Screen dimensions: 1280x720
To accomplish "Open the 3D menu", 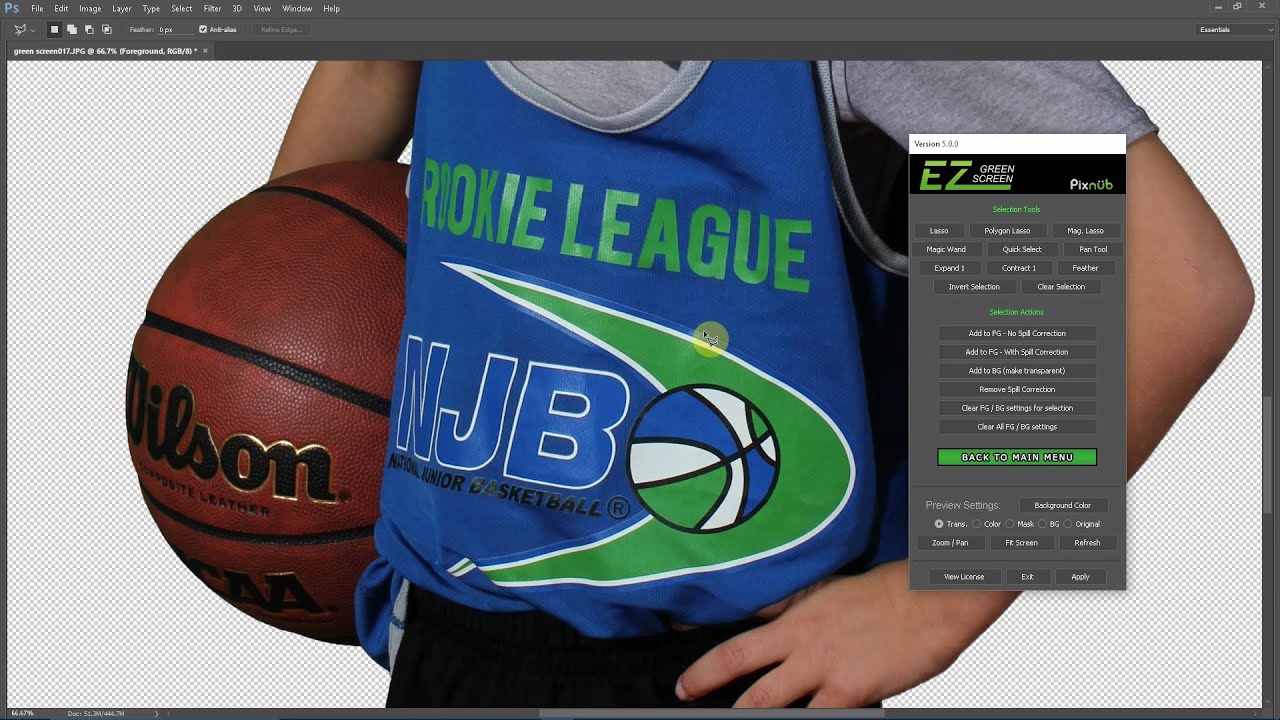I will pos(237,8).
